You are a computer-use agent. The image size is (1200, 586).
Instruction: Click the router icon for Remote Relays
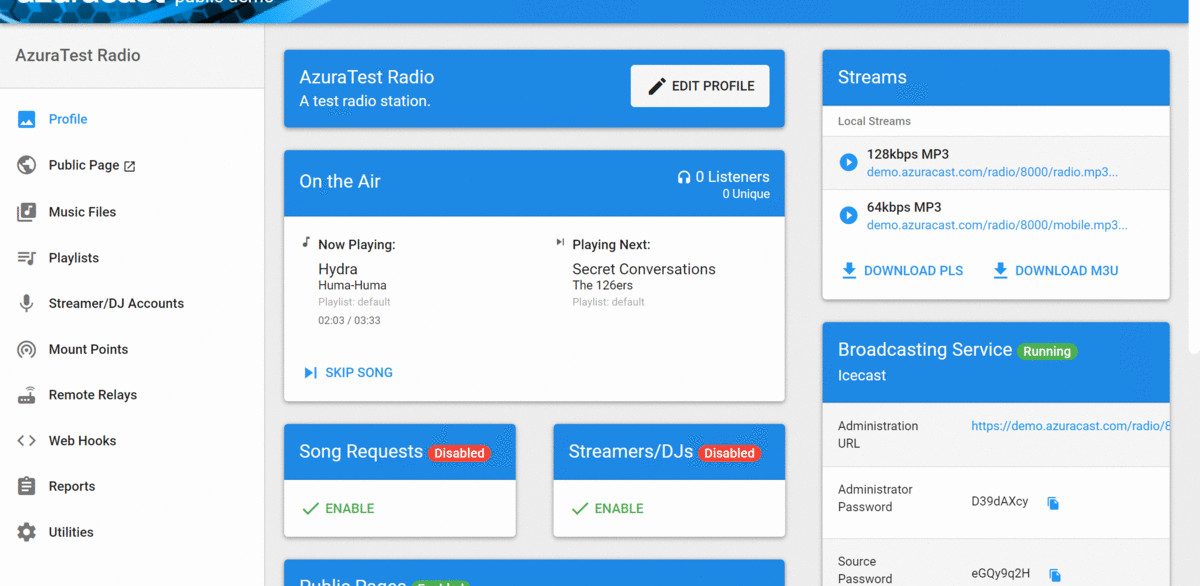pos(27,395)
